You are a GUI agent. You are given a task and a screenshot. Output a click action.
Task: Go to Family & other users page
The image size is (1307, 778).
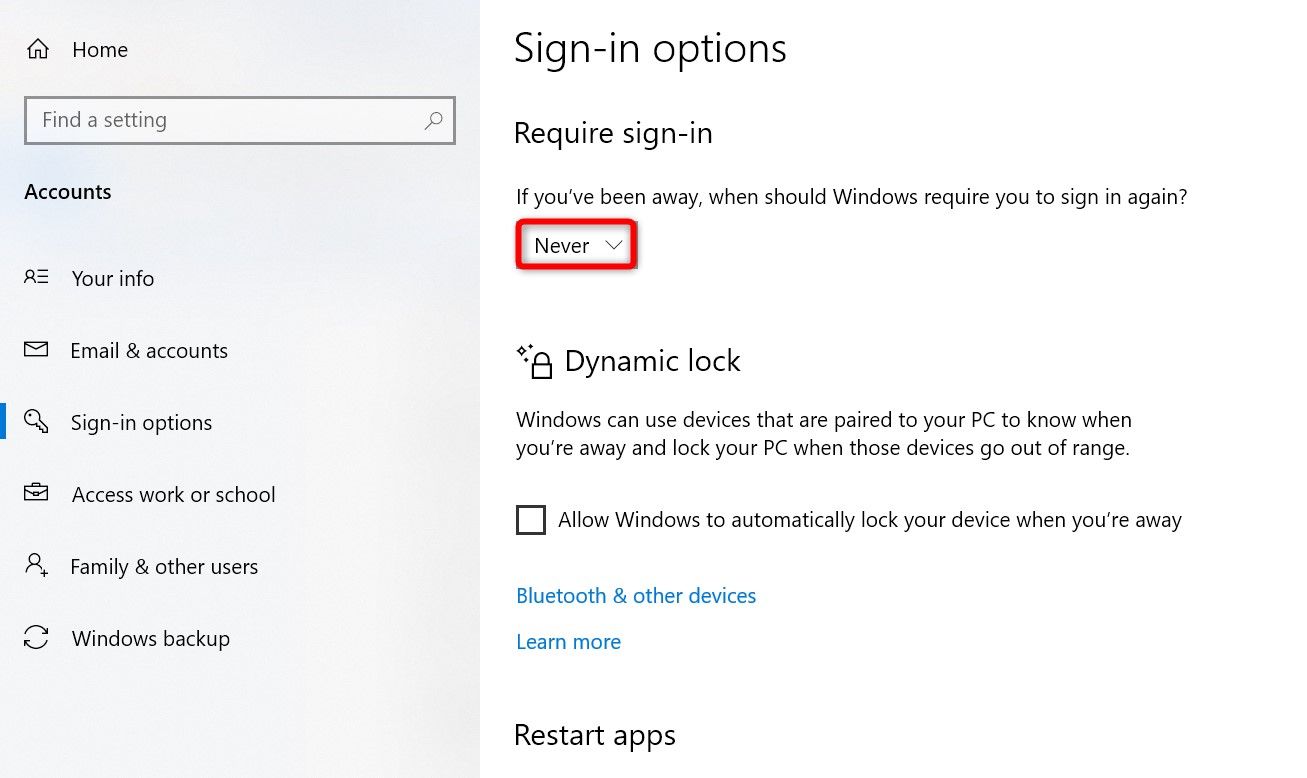click(163, 566)
